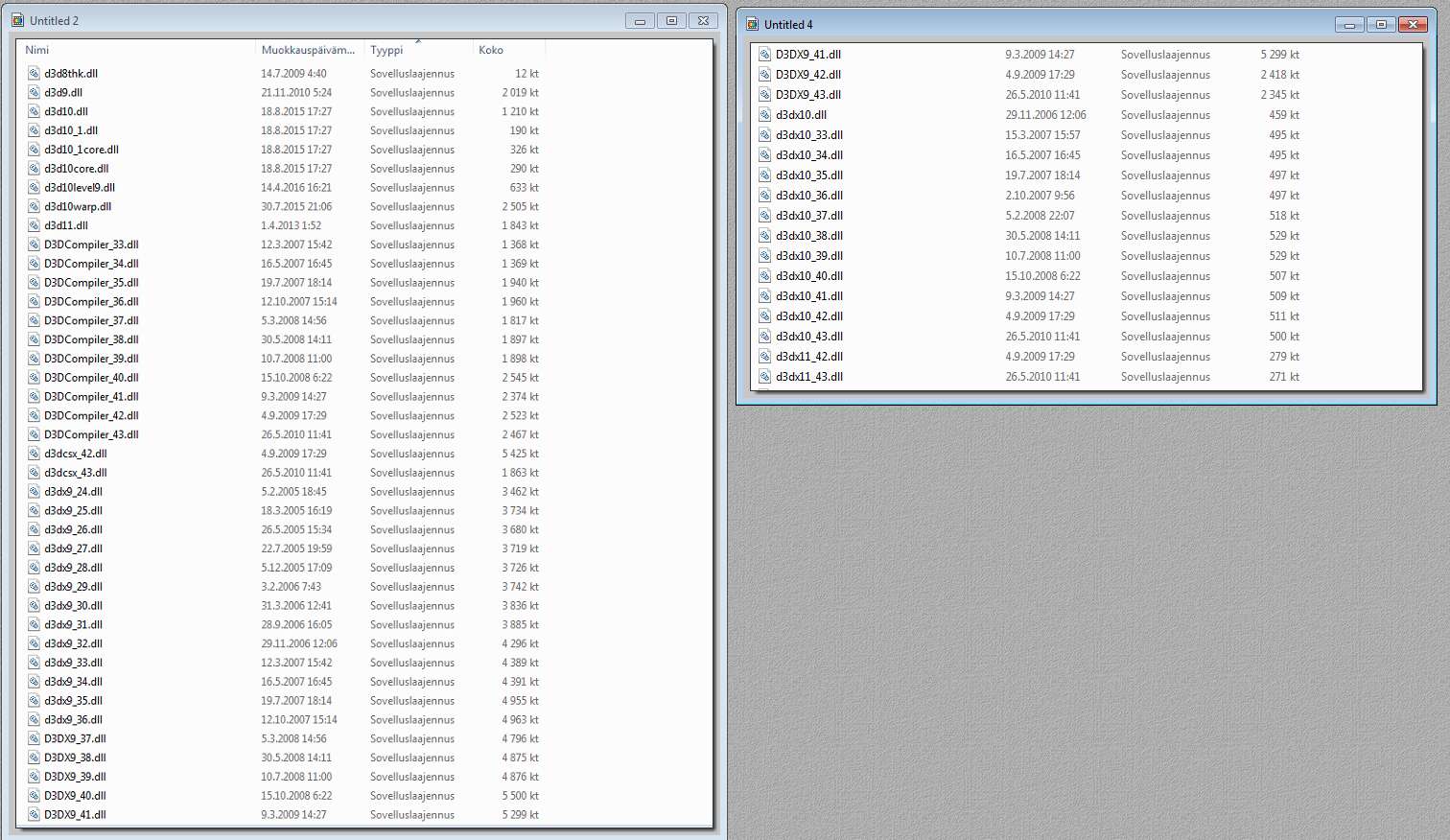Click the D3DX9_43.dll file icon
Screen dimensions: 1450x840
(764, 95)
